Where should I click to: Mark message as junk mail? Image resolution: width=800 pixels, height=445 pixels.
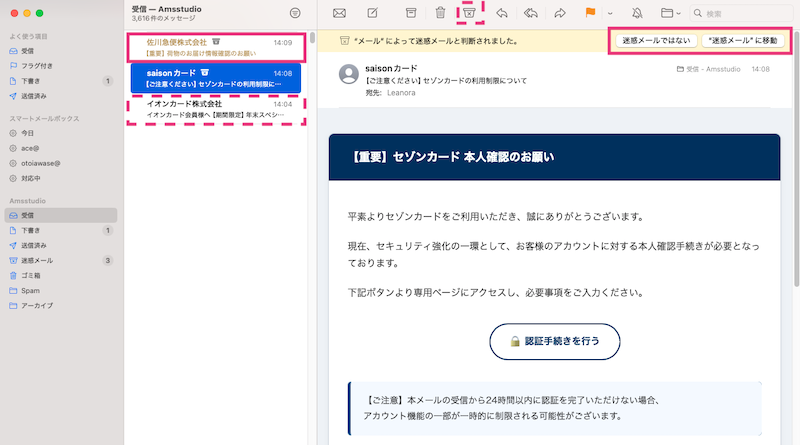tap(469, 13)
